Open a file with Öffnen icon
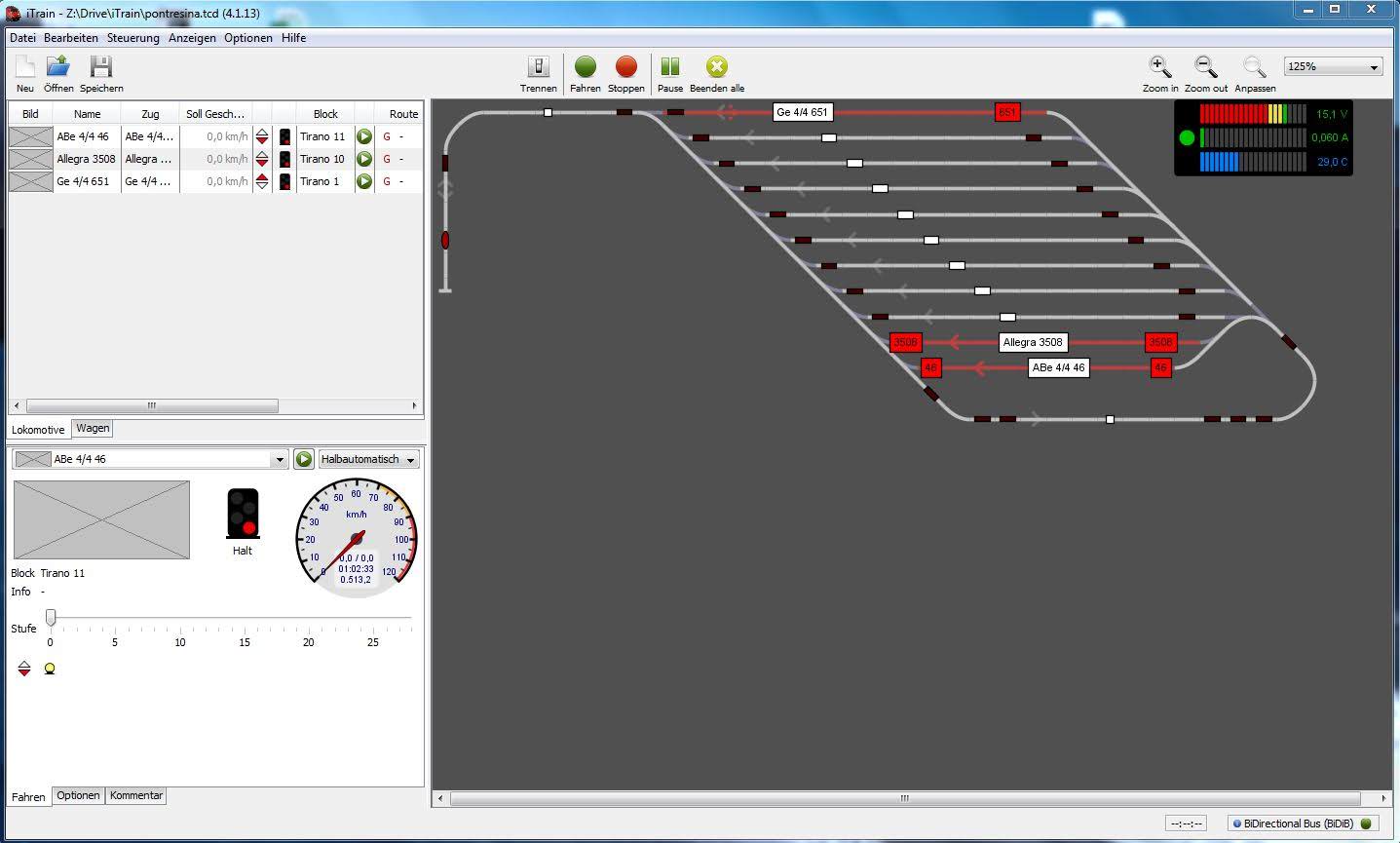This screenshot has width=1400, height=843. click(x=58, y=67)
